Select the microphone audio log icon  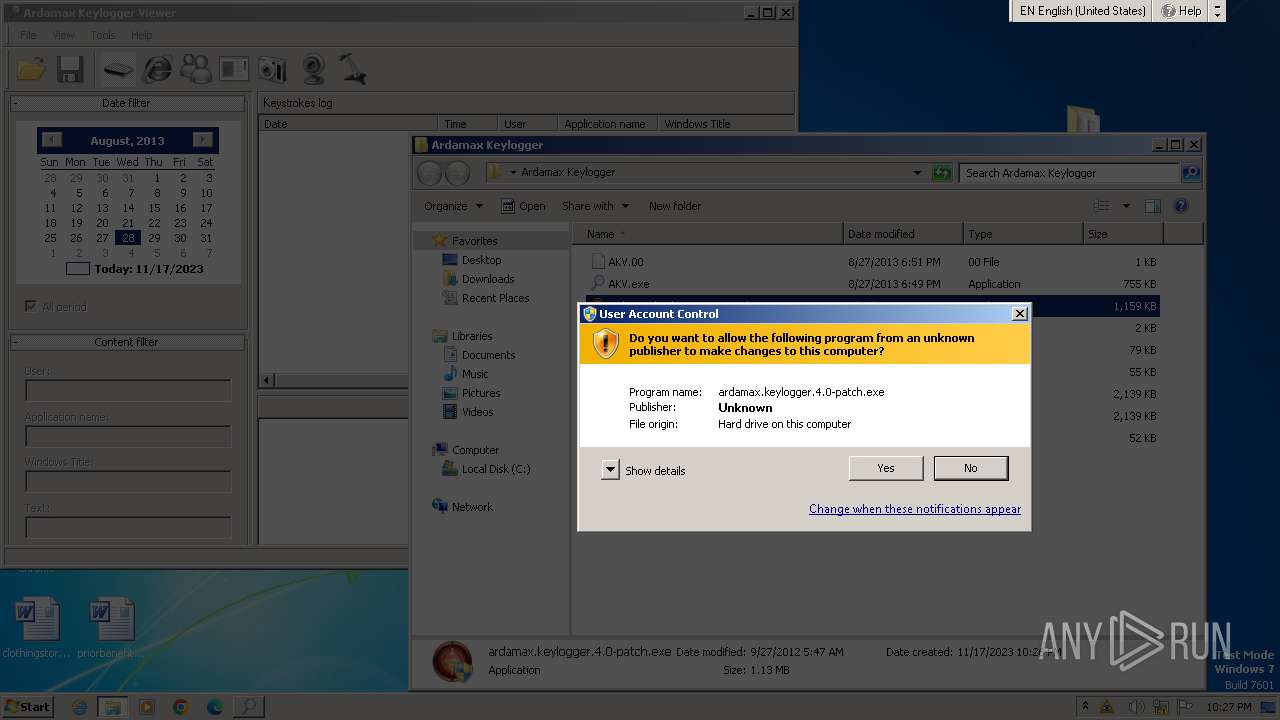tap(352, 69)
